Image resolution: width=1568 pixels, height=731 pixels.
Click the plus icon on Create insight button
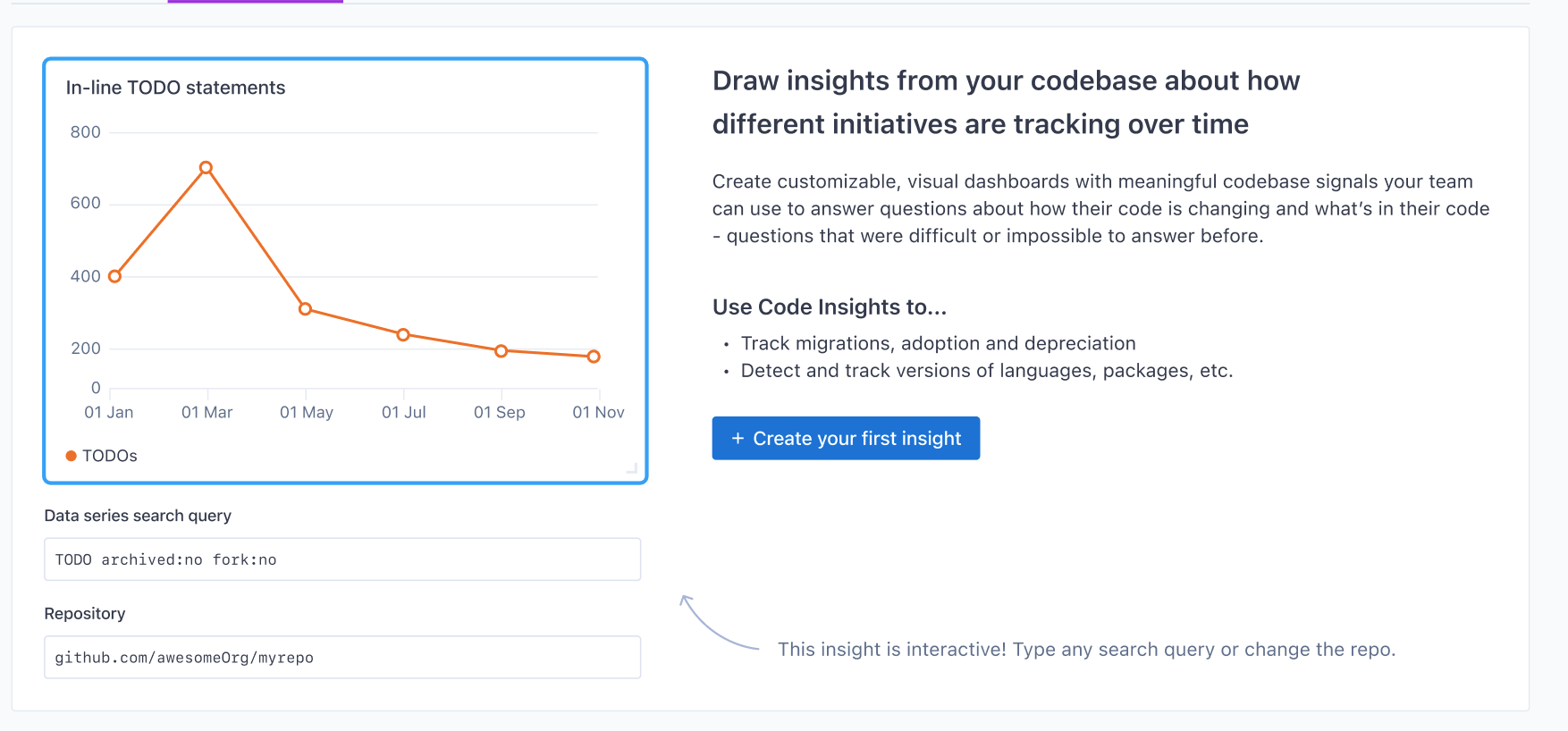738,439
